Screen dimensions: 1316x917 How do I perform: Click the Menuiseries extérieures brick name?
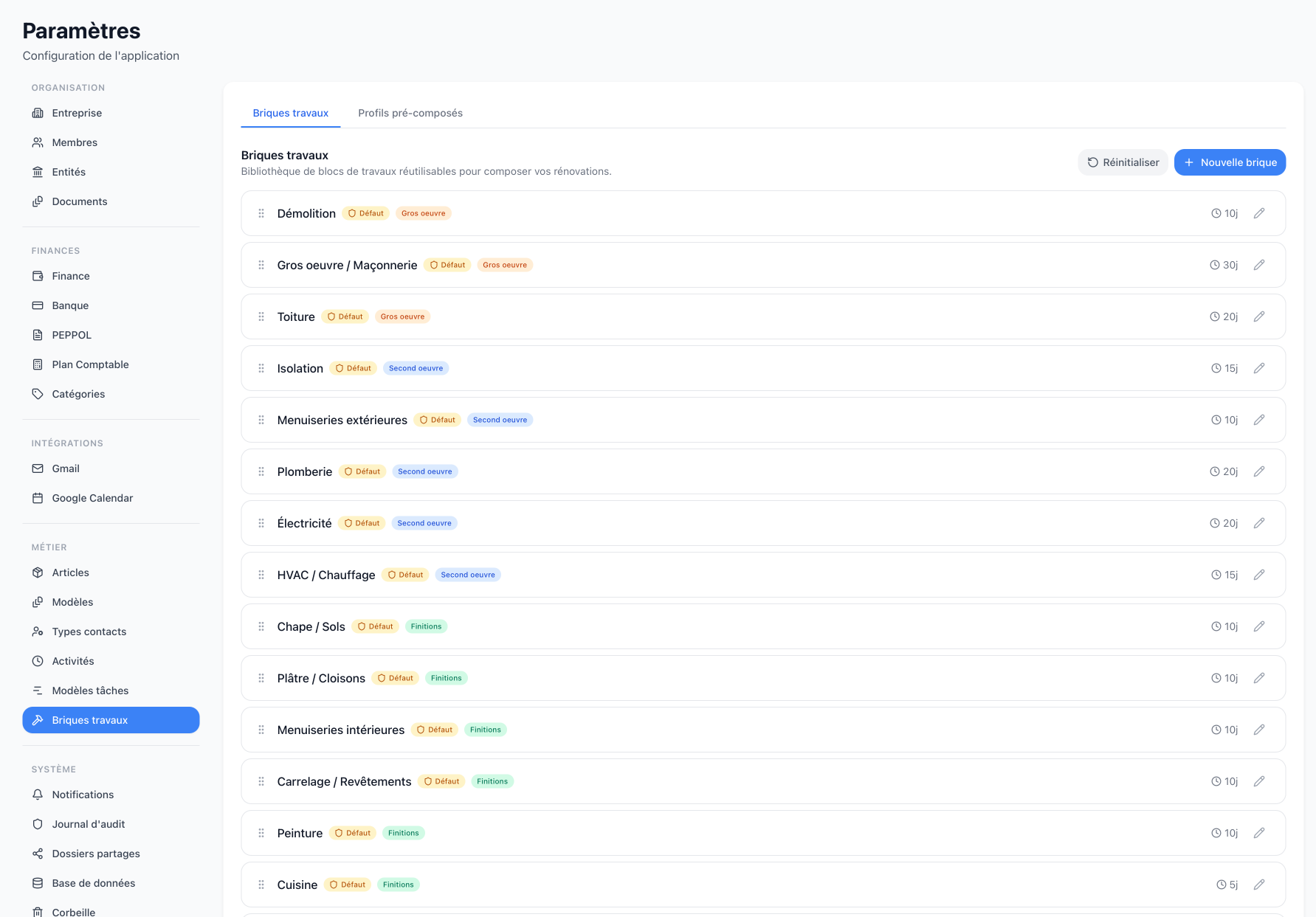(x=342, y=420)
